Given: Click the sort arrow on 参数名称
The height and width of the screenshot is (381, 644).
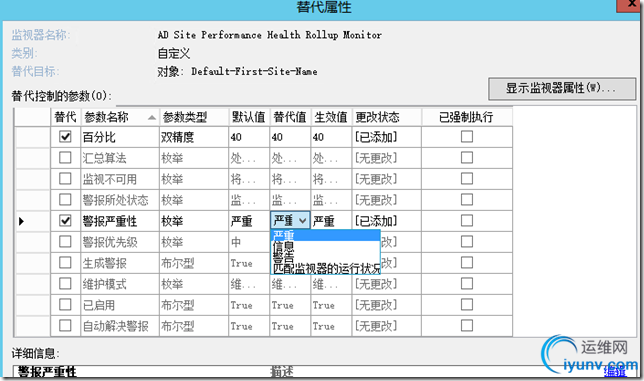Looking at the screenshot, I should (x=152, y=118).
